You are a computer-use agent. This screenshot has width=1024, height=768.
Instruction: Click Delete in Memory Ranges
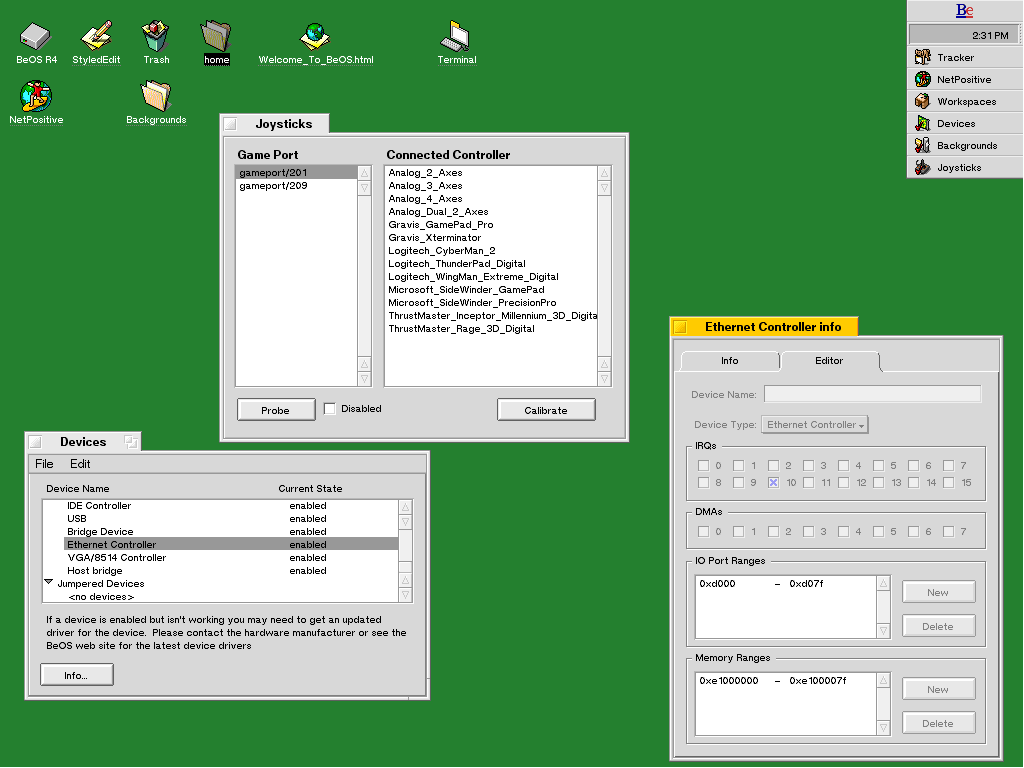coord(938,724)
